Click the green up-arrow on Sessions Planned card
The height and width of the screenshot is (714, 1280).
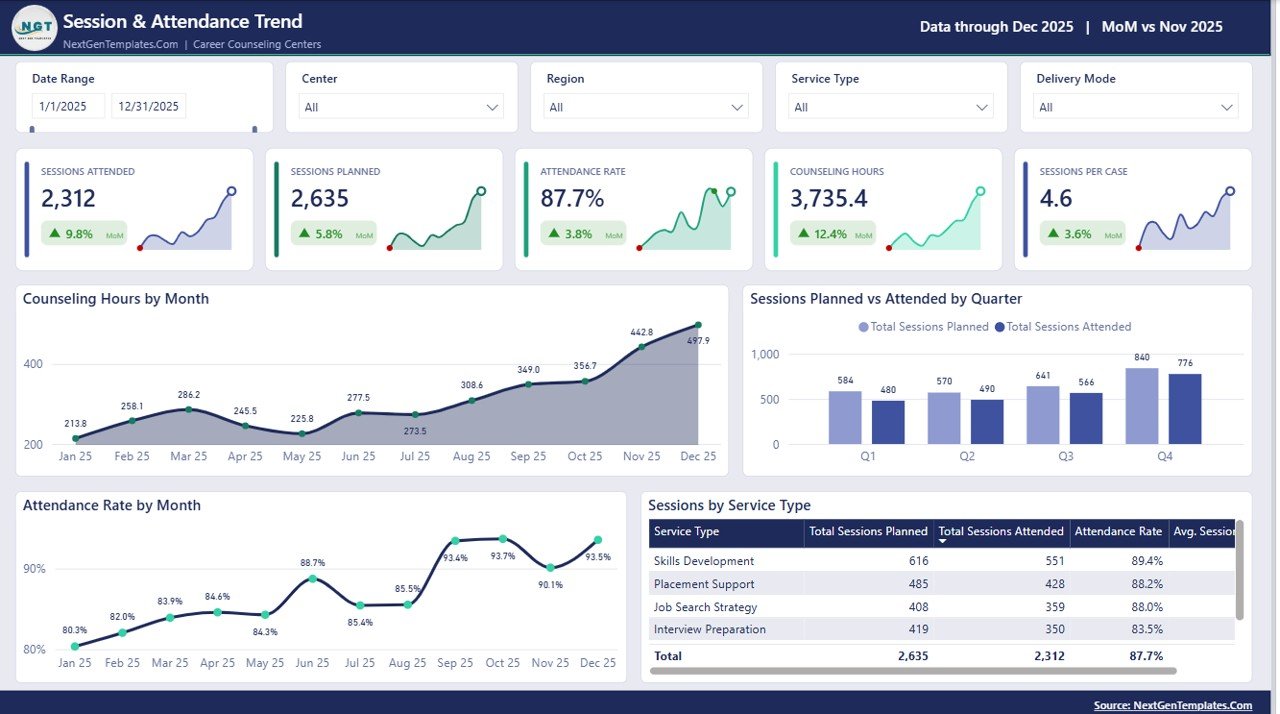[304, 234]
